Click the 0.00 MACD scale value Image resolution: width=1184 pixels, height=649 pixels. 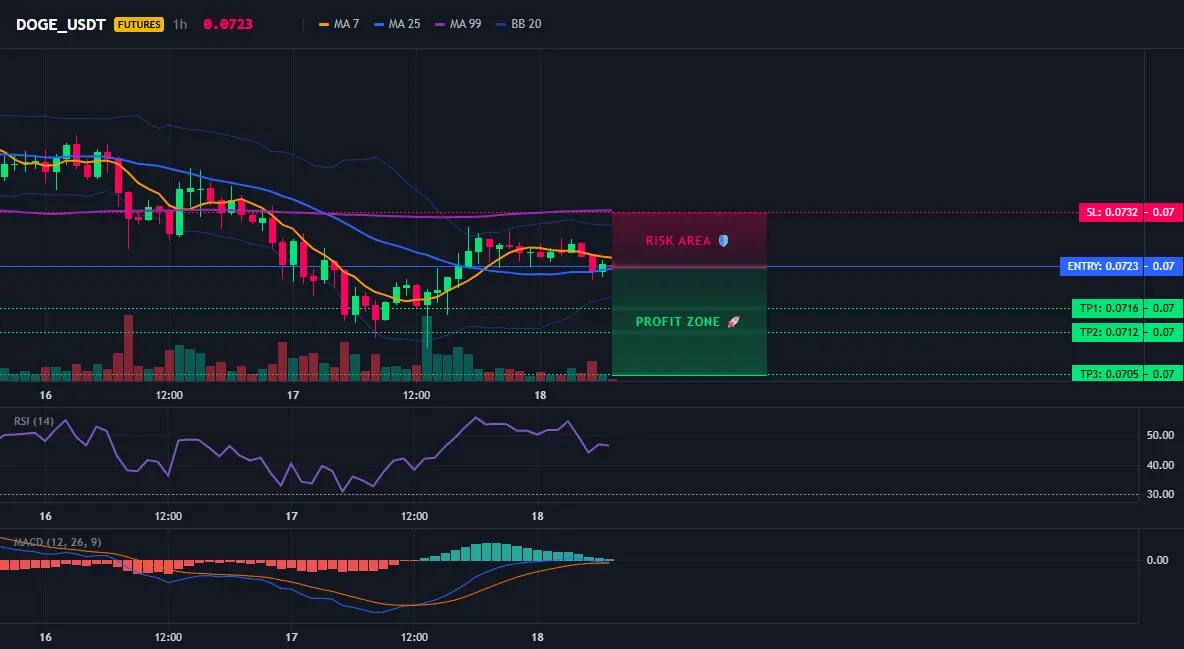click(x=1158, y=560)
